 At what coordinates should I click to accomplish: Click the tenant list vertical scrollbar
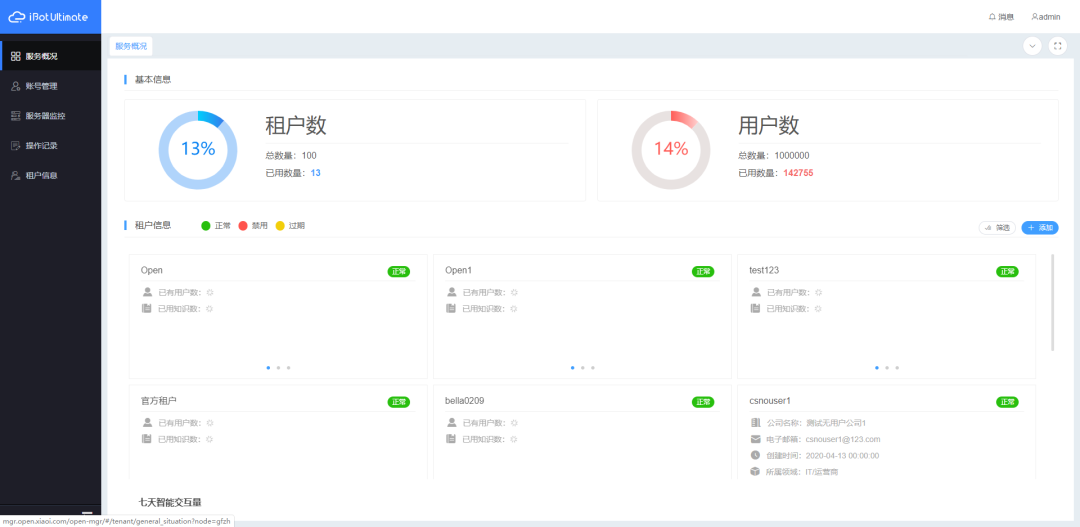point(1052,302)
